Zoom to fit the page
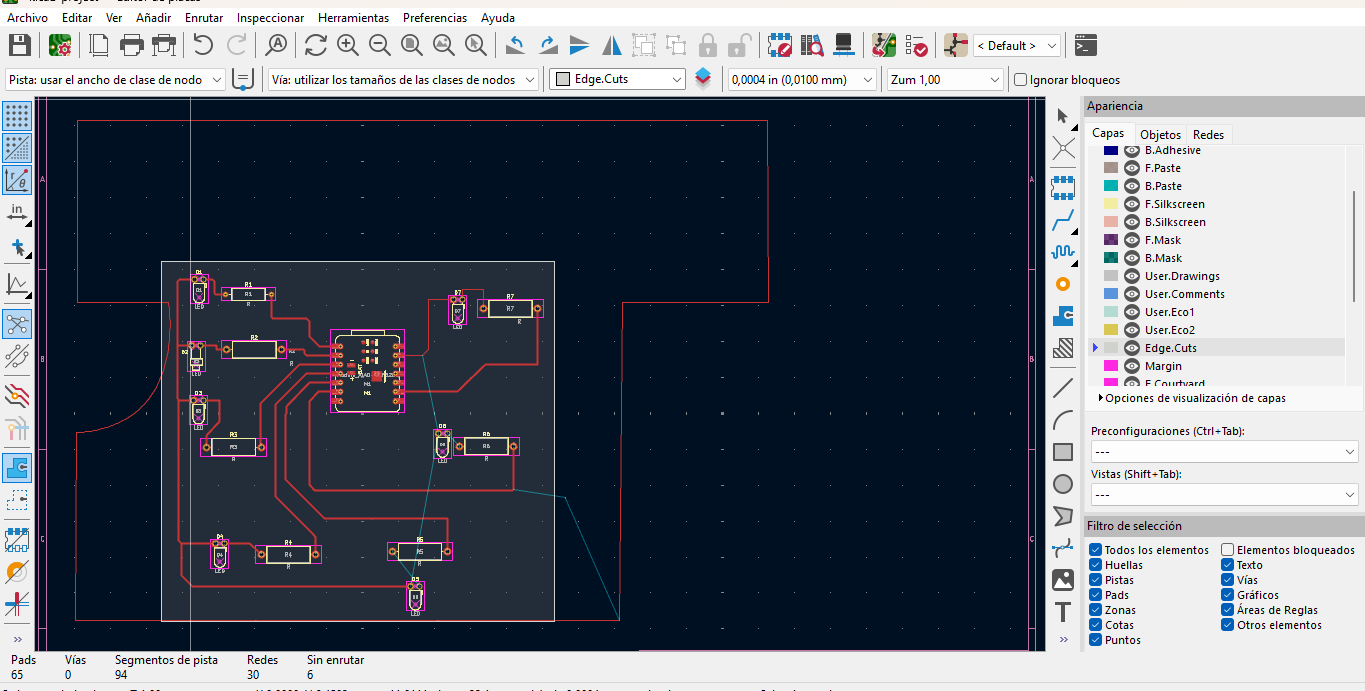 point(412,45)
